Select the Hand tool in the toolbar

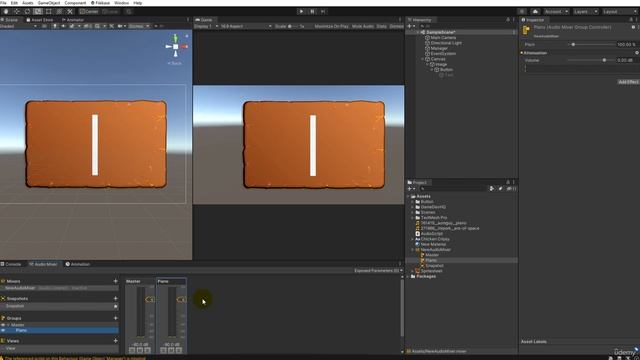pos(6,11)
